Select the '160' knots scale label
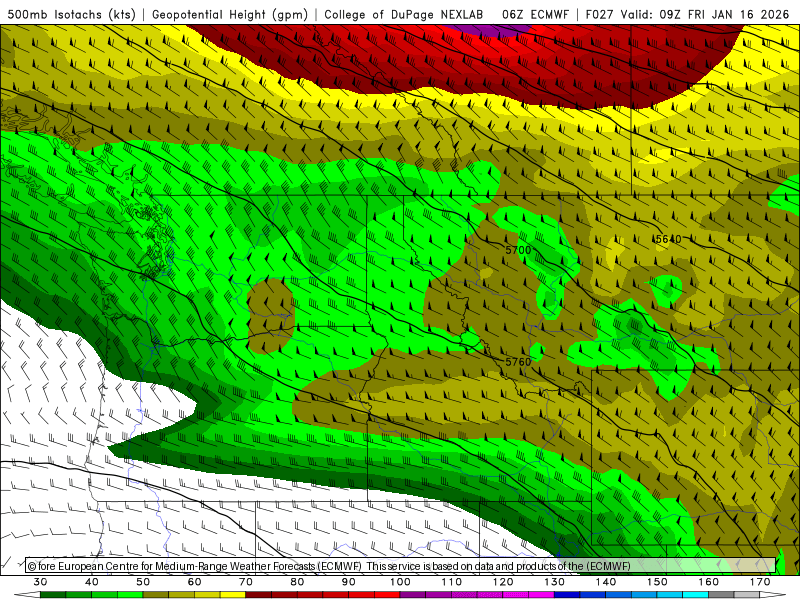The height and width of the screenshot is (600, 800). click(x=709, y=582)
